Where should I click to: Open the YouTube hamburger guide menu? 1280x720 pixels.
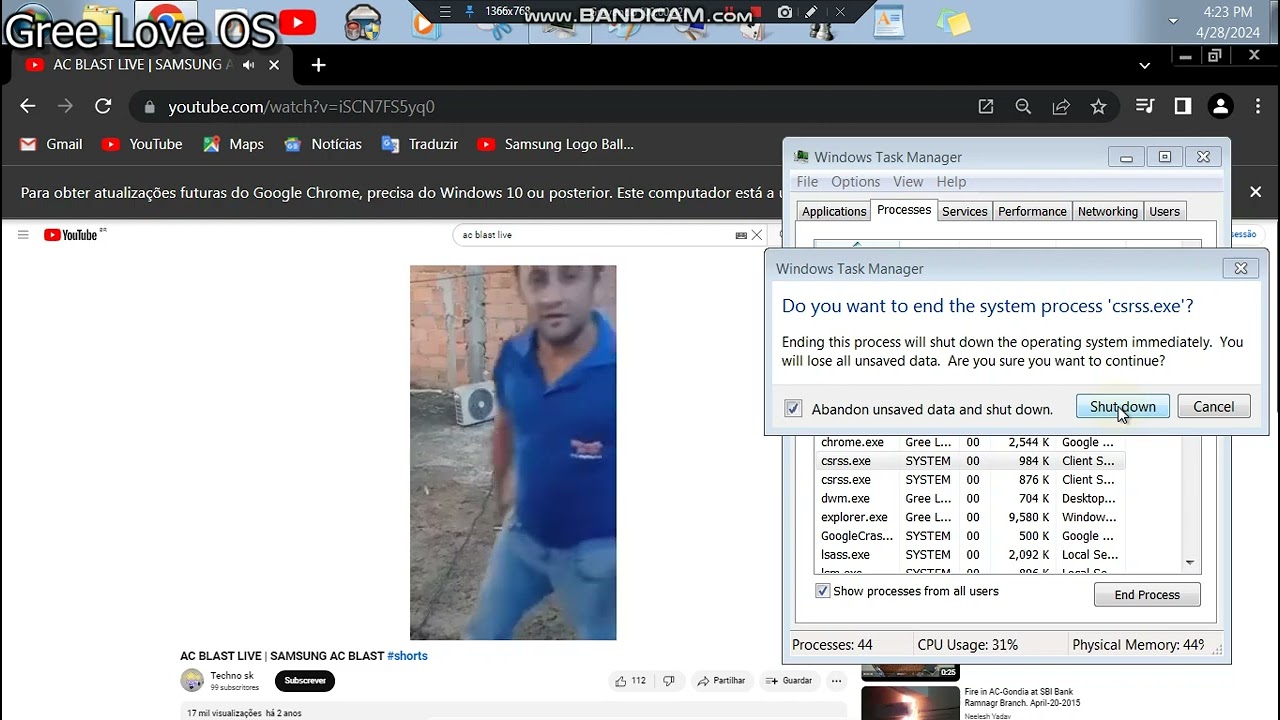pos(23,235)
